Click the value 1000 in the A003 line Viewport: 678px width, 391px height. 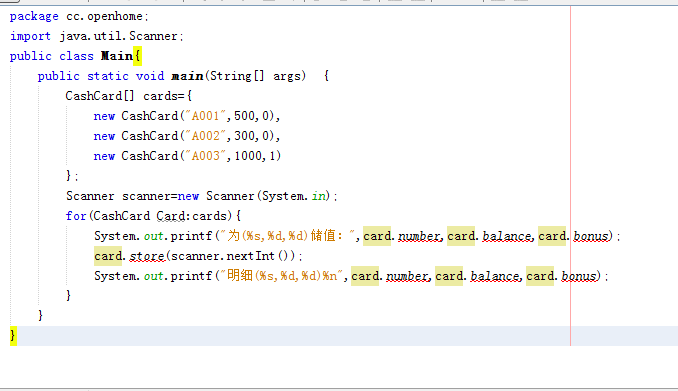[248, 156]
